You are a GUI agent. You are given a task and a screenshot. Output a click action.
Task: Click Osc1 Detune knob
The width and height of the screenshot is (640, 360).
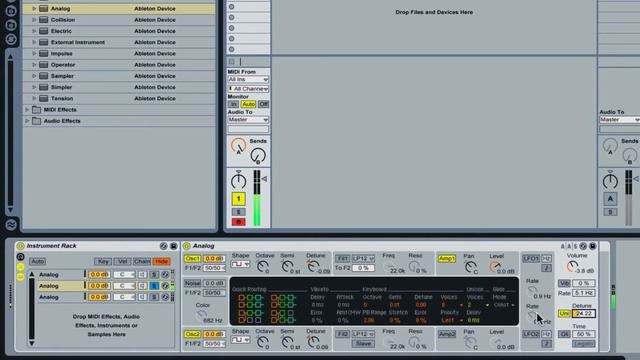[x=313, y=266]
